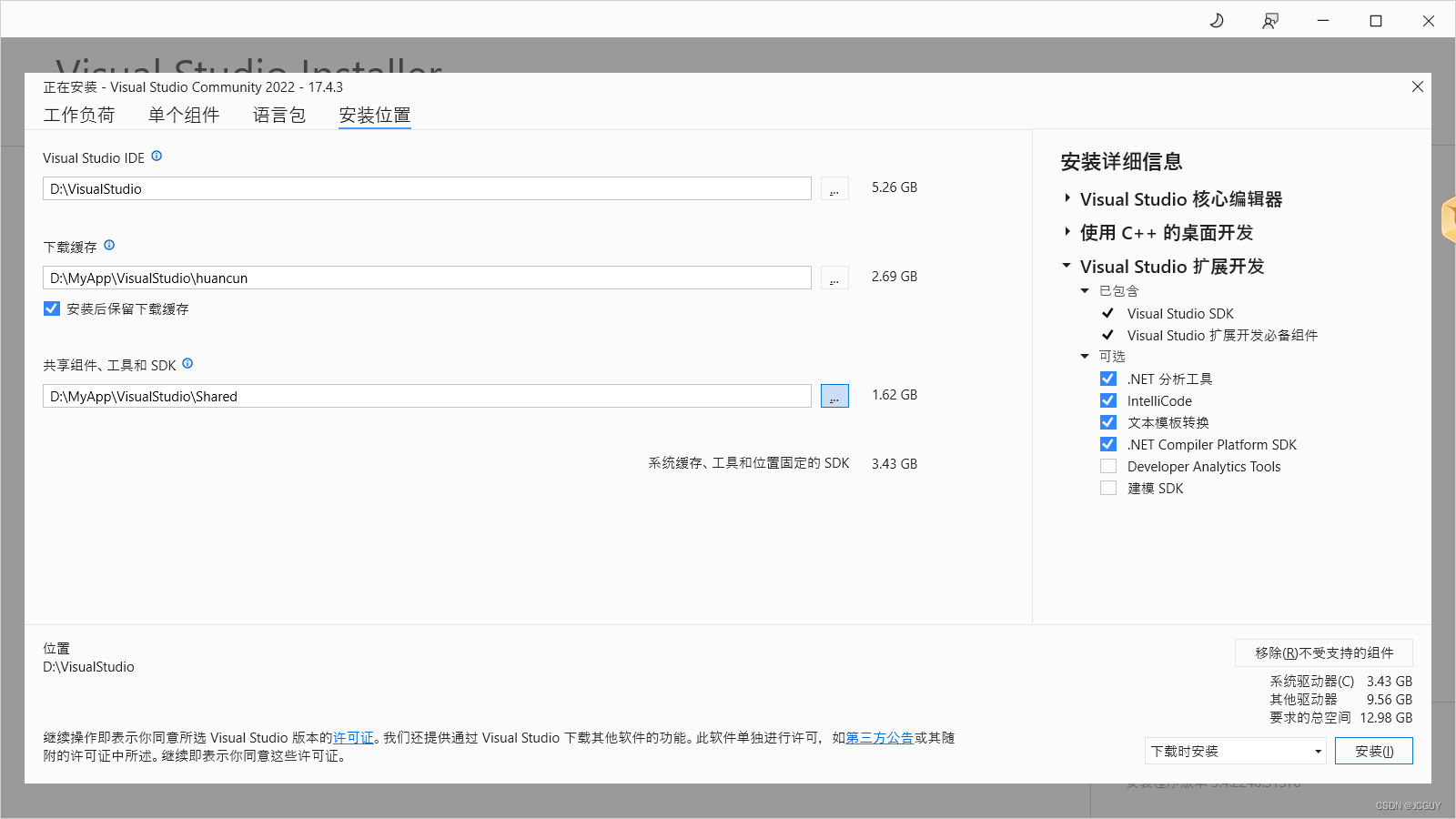Click the 其他驱动器 9.56 GB entry

point(1341,700)
